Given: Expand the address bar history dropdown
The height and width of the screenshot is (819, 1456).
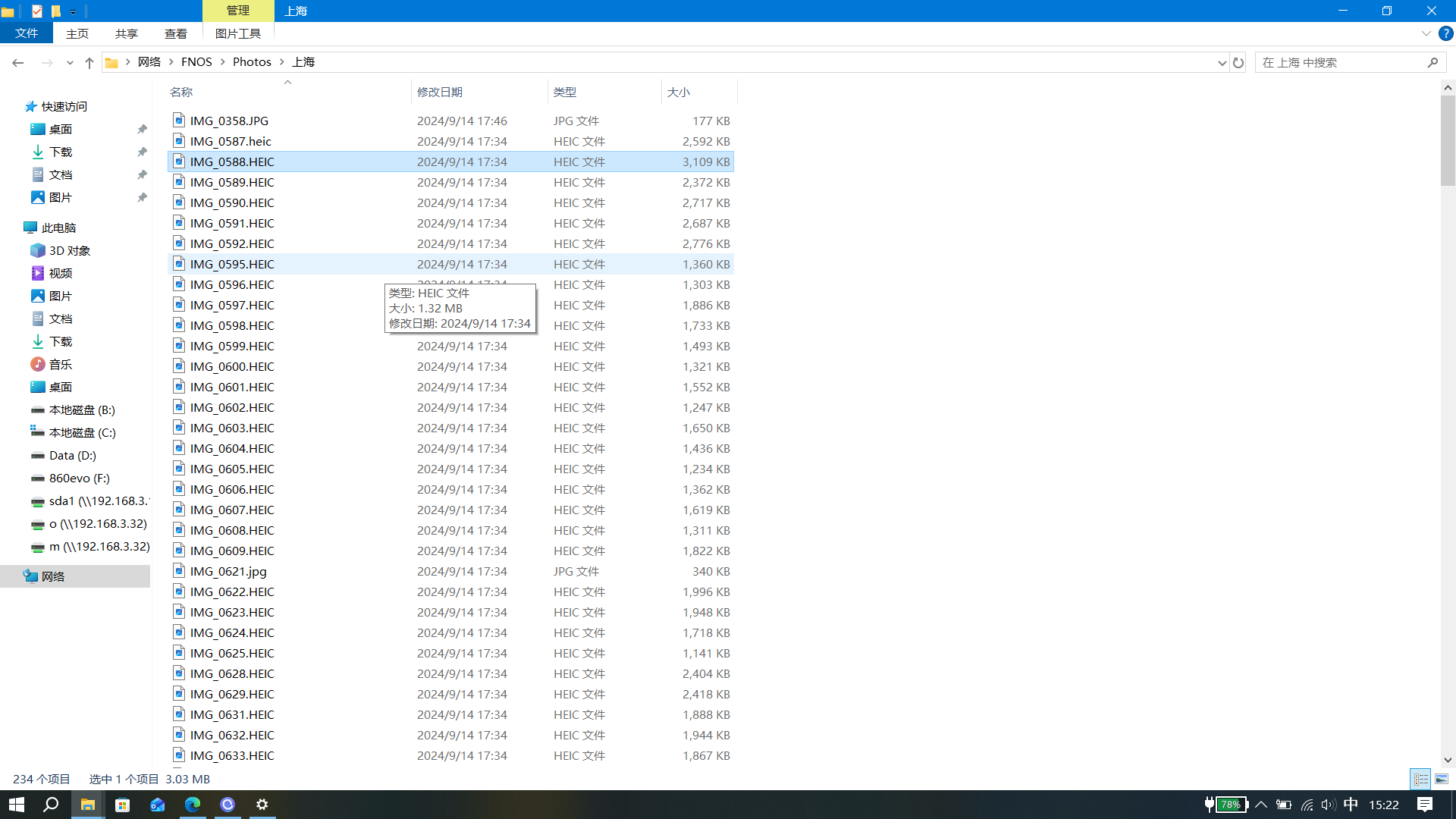Looking at the screenshot, I should point(1222,63).
